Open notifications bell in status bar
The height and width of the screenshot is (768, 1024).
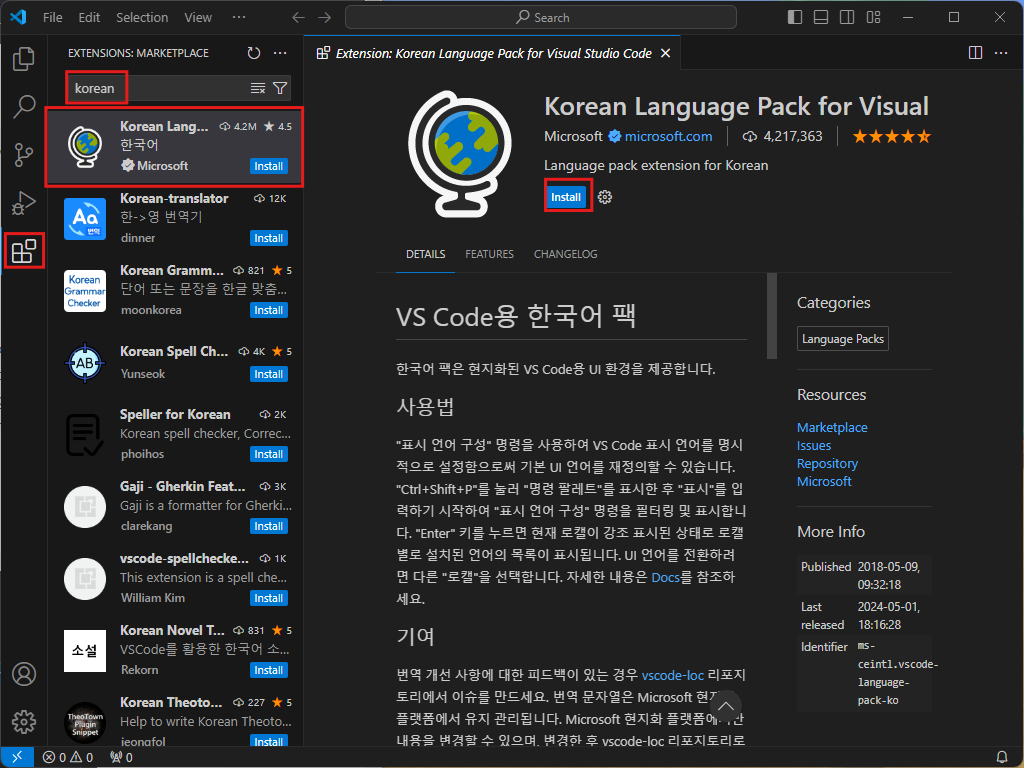point(1002,757)
